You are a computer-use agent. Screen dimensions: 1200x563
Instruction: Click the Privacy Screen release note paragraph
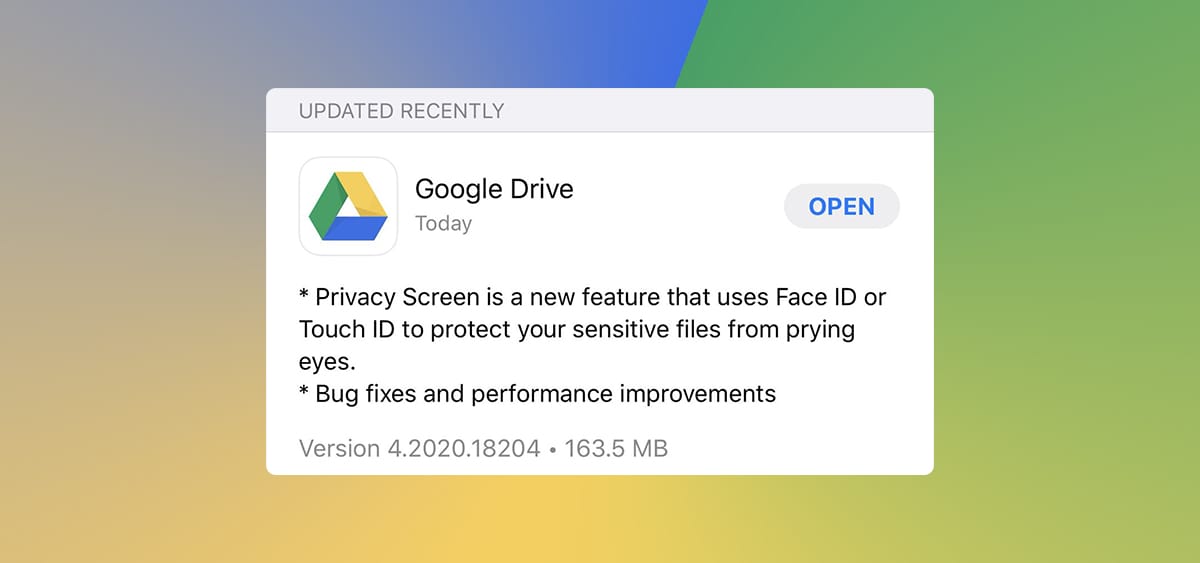coord(593,329)
